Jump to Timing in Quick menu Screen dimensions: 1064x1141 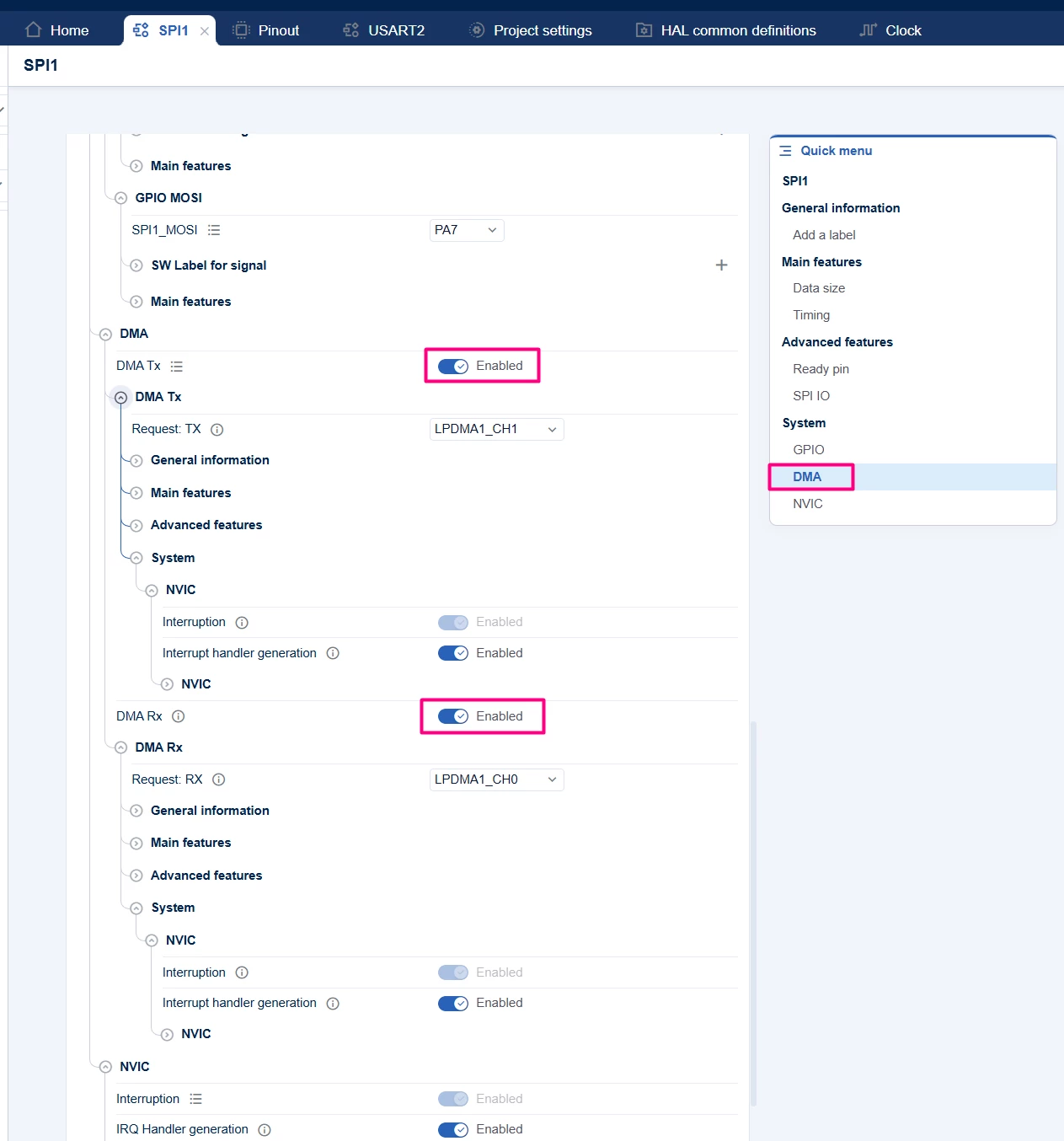811,315
